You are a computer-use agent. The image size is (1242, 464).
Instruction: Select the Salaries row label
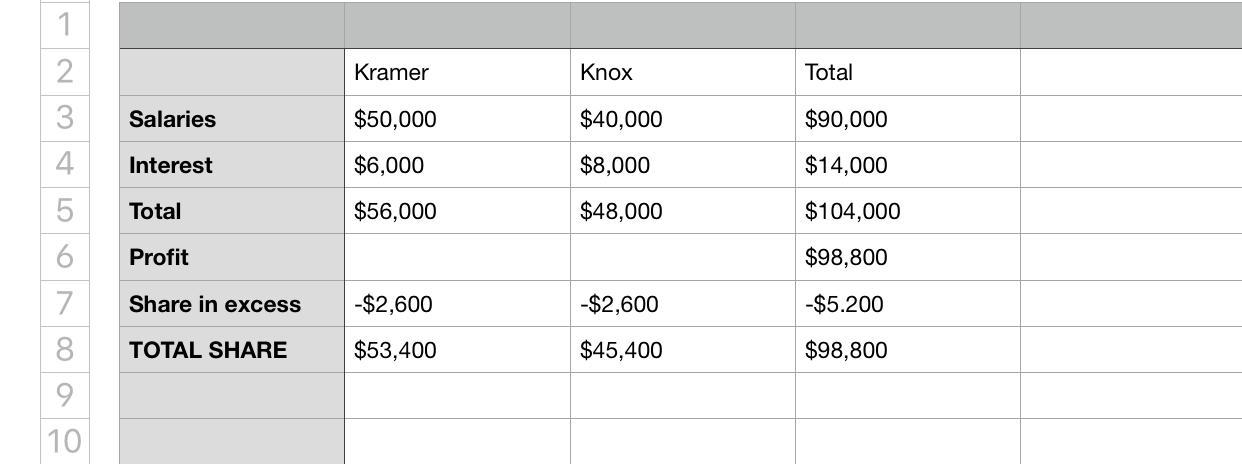tap(232, 119)
